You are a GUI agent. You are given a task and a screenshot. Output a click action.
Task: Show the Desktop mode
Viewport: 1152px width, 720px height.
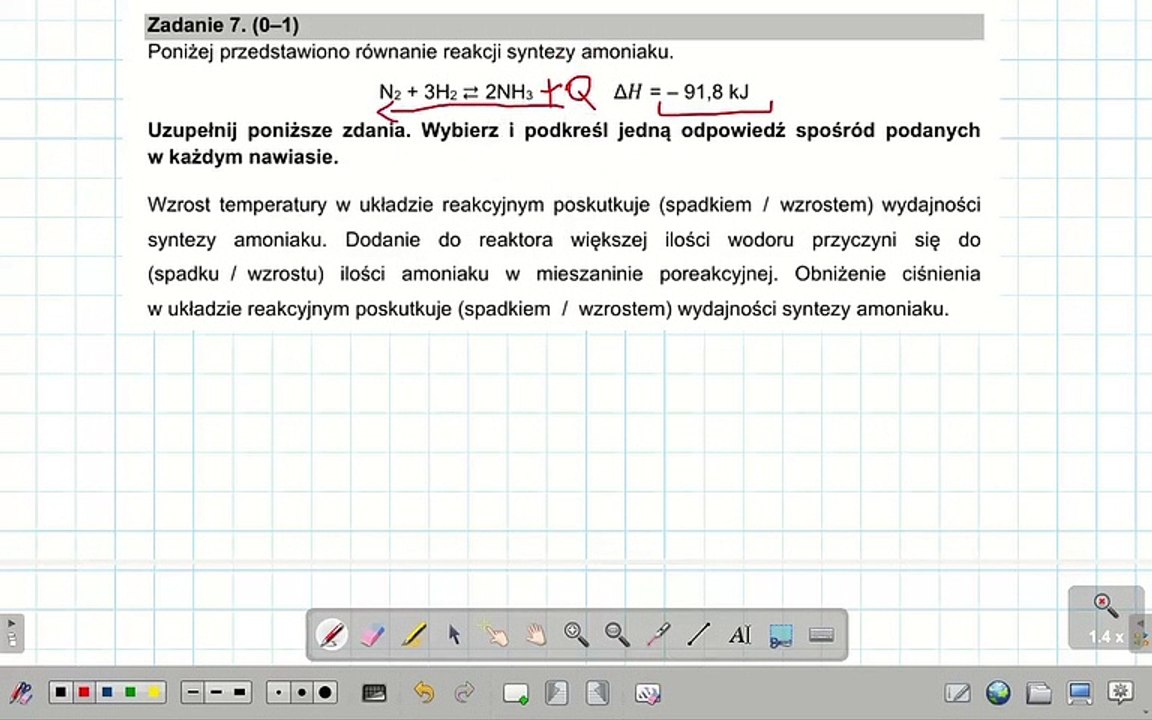(1079, 693)
